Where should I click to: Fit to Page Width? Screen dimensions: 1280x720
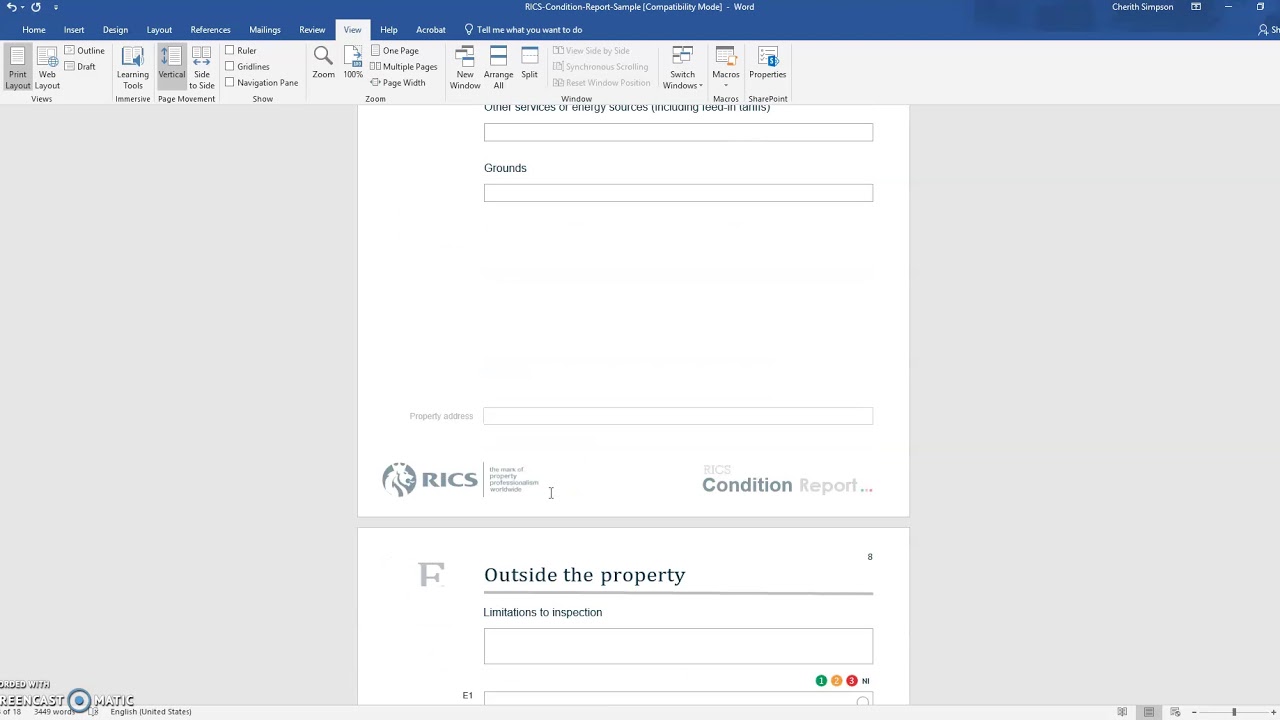[x=398, y=83]
